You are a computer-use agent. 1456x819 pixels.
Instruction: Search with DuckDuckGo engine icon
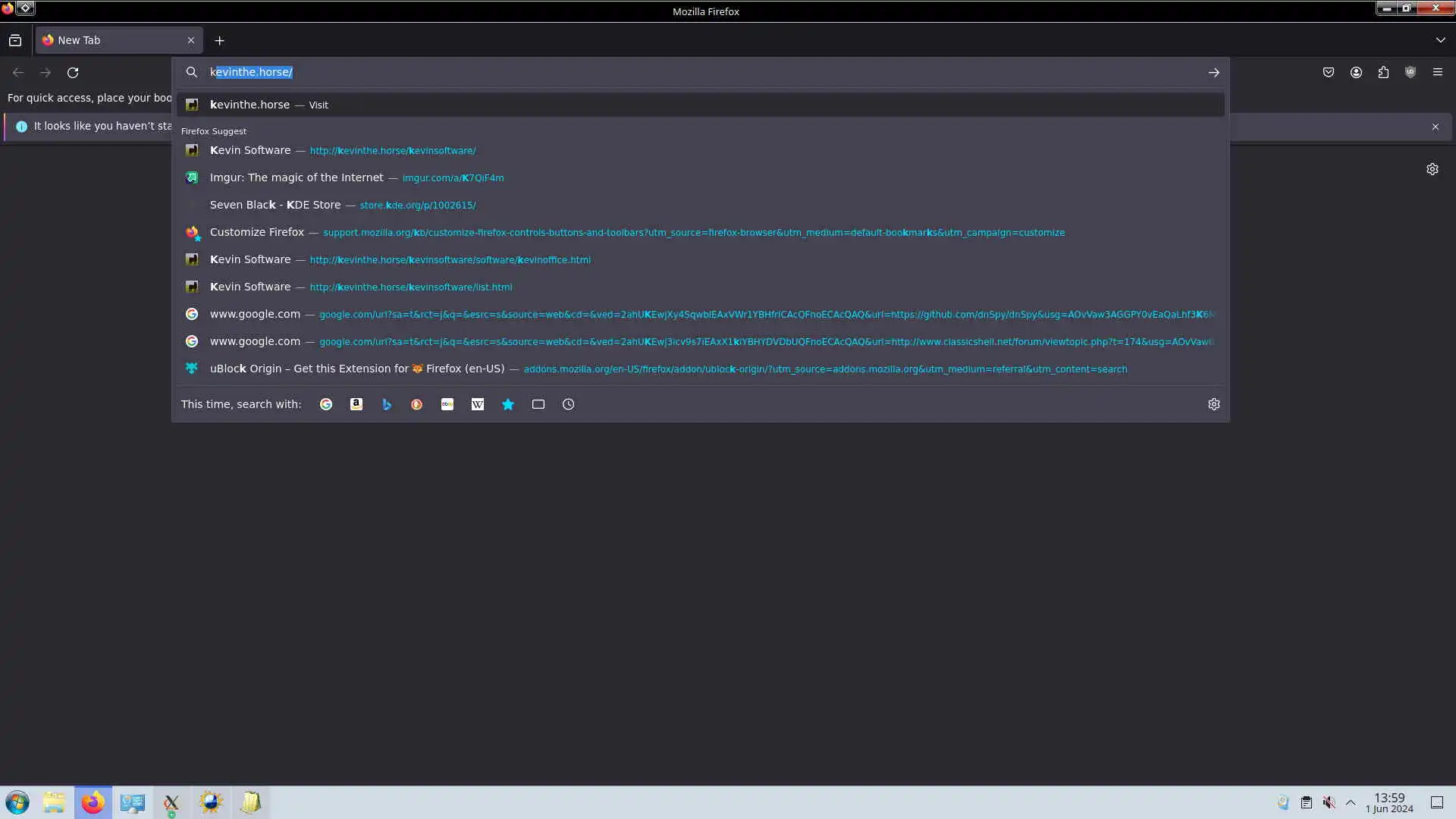(x=417, y=404)
